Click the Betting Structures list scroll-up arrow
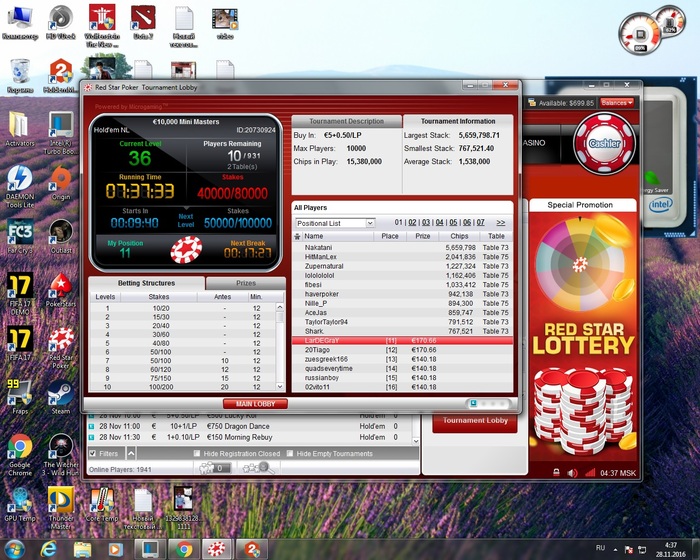 (x=279, y=307)
